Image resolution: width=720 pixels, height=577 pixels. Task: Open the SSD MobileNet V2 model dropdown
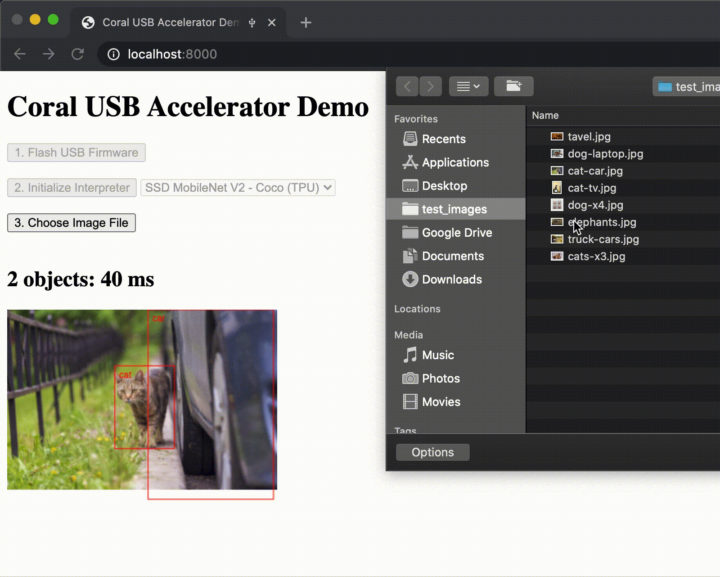[x=238, y=188]
